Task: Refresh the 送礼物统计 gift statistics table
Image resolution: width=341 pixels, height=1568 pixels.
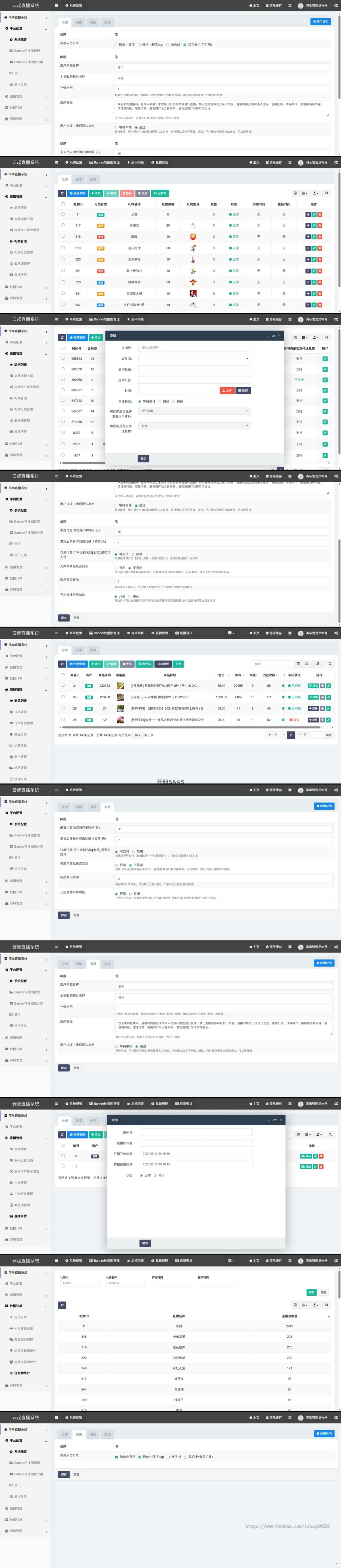Action: pos(62,1305)
